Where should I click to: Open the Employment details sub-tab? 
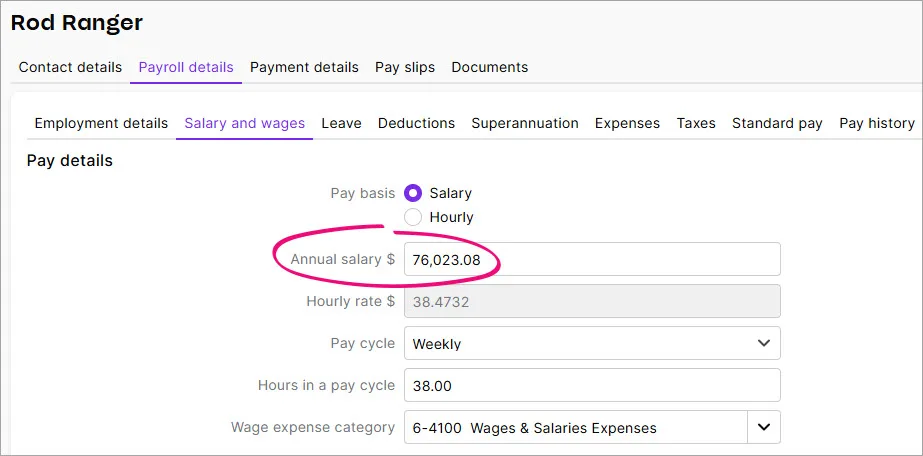[101, 123]
